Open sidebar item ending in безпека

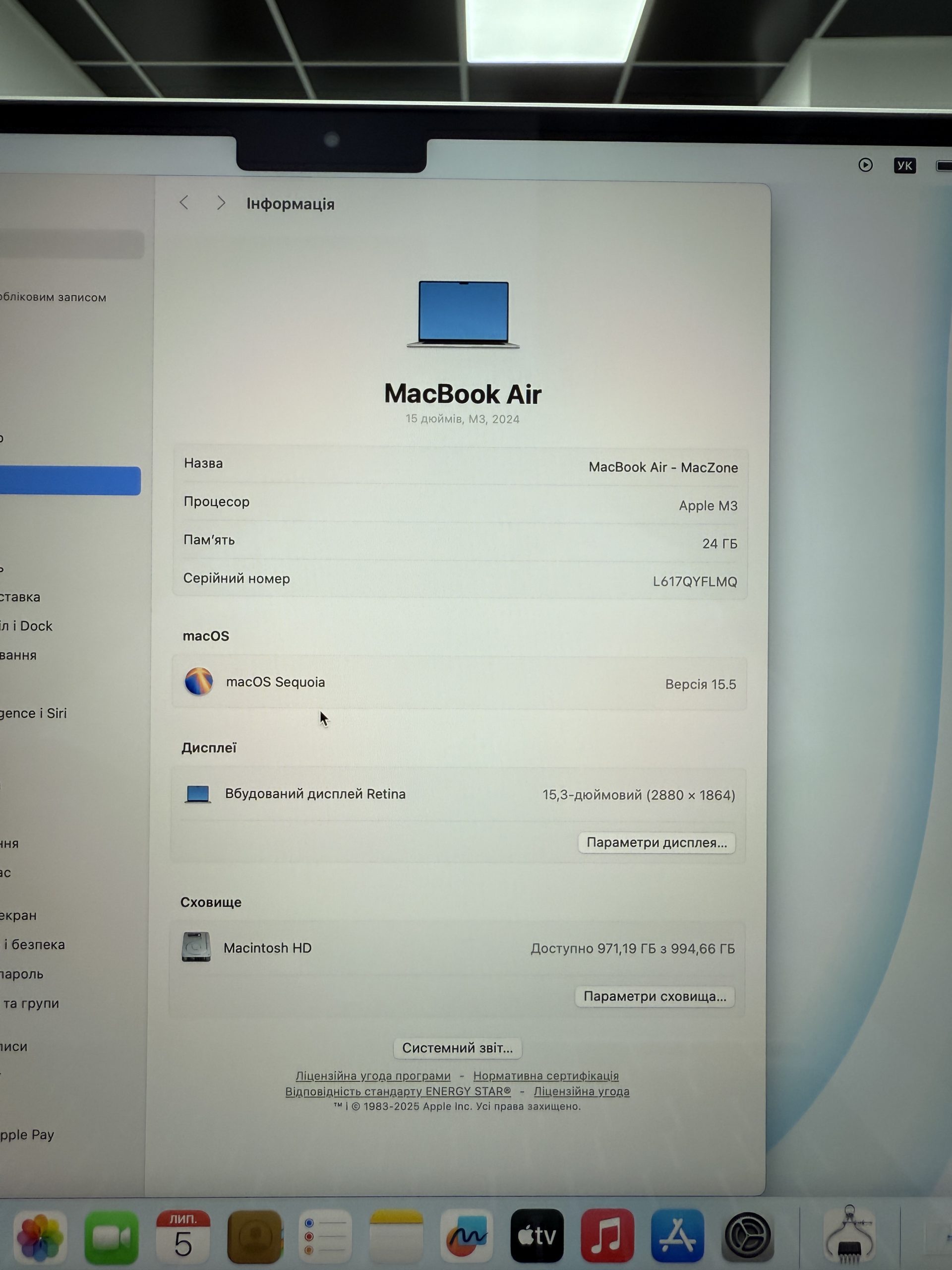coord(33,945)
